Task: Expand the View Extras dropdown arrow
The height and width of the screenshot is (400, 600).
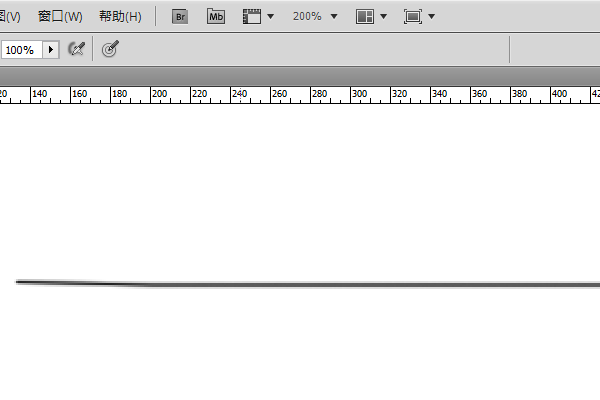Action: click(271, 16)
